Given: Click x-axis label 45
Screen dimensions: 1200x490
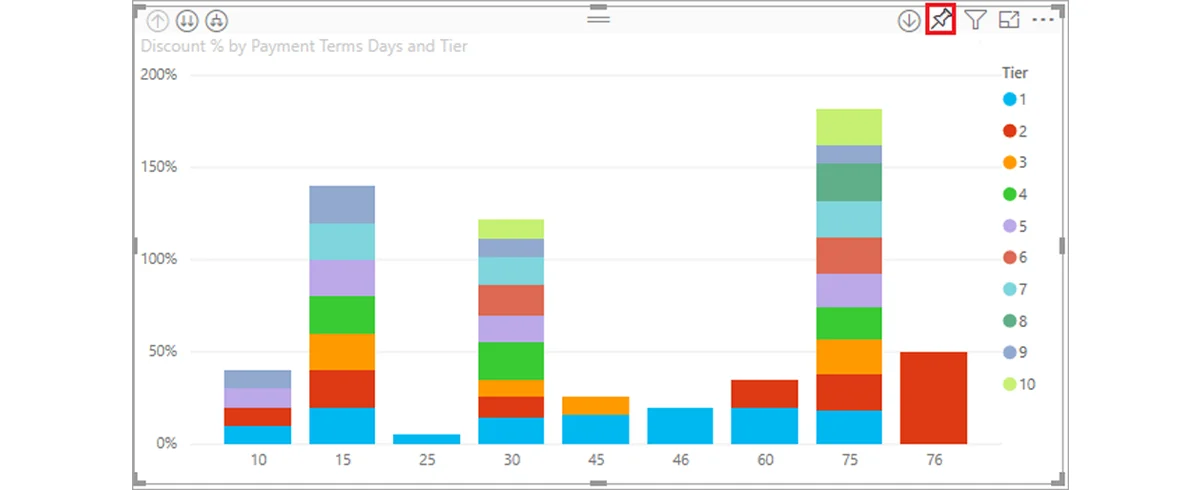Looking at the screenshot, I should (x=596, y=462).
